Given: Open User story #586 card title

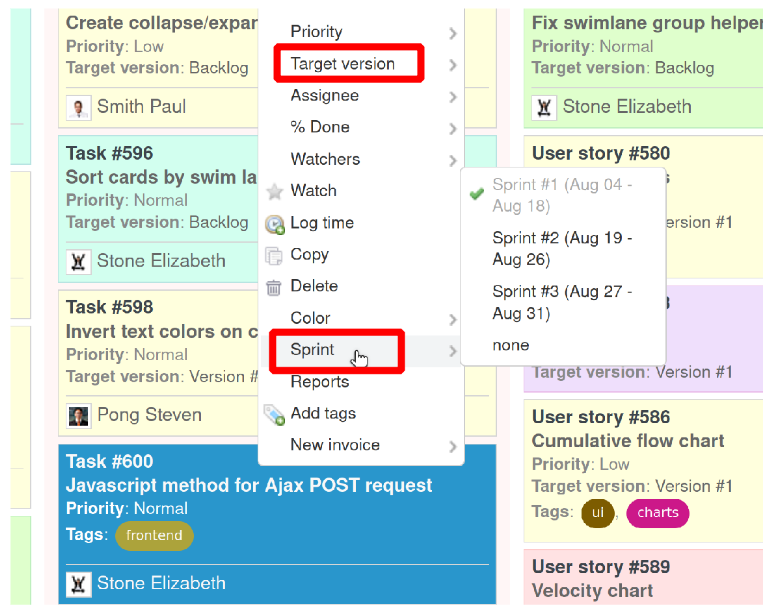Looking at the screenshot, I should point(600,417).
